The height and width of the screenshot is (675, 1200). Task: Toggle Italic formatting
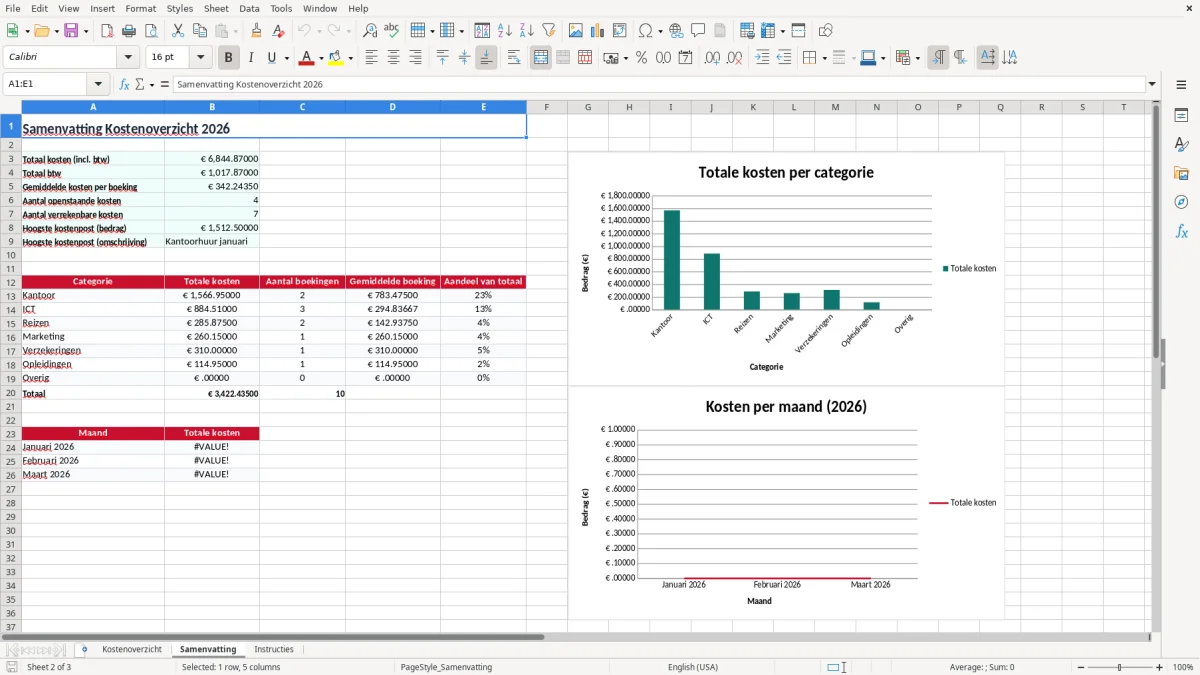pos(251,58)
